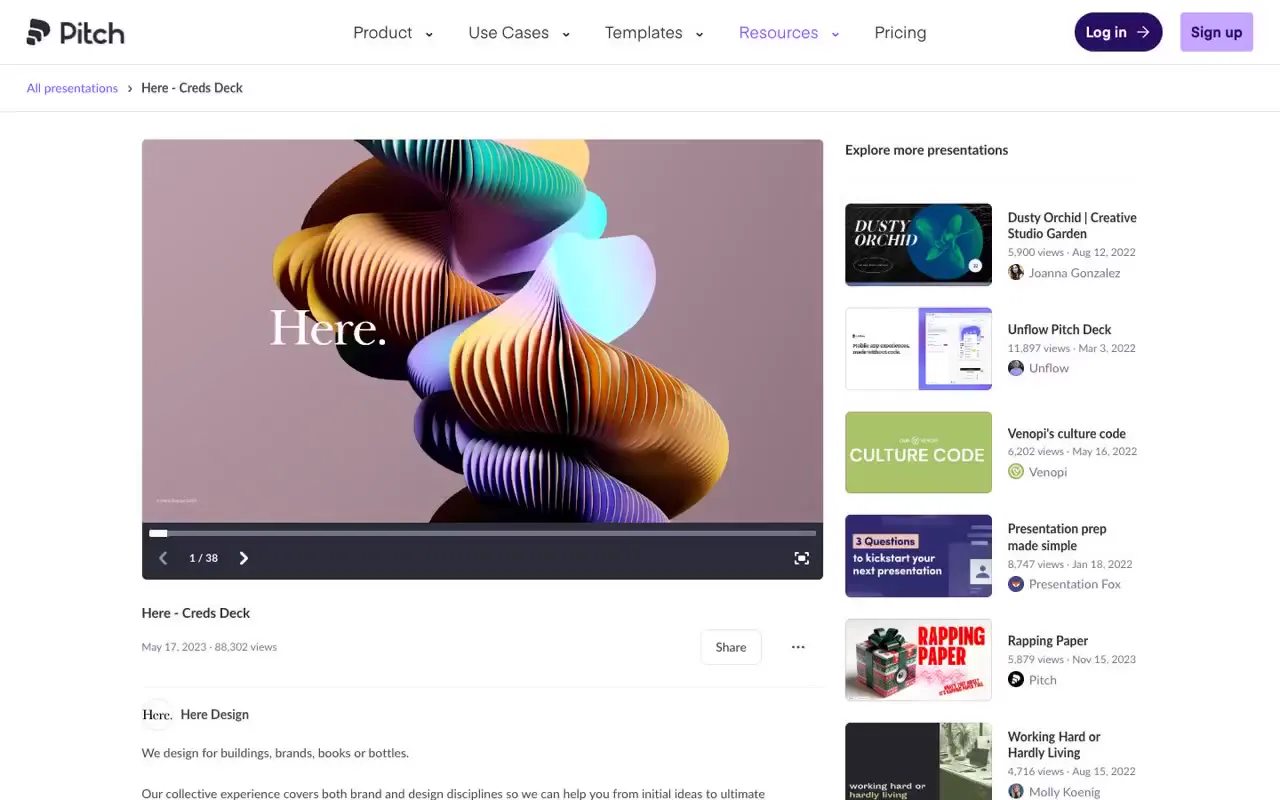Open the Dusty Orchid presentation thumbnail

(x=918, y=245)
